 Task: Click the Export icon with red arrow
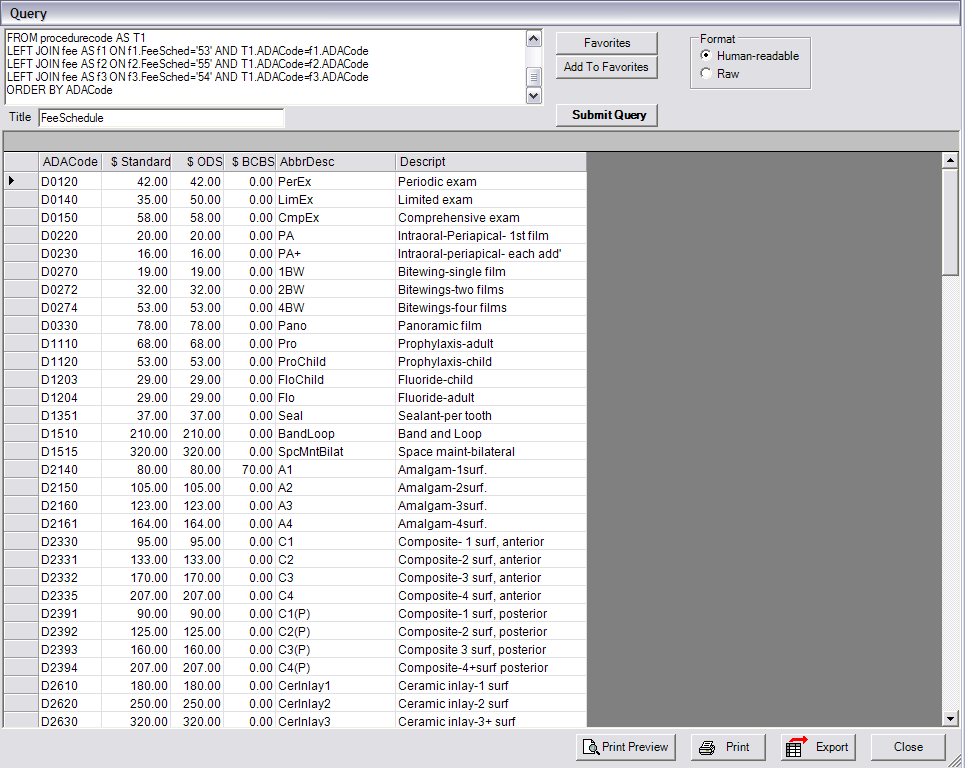click(x=796, y=747)
